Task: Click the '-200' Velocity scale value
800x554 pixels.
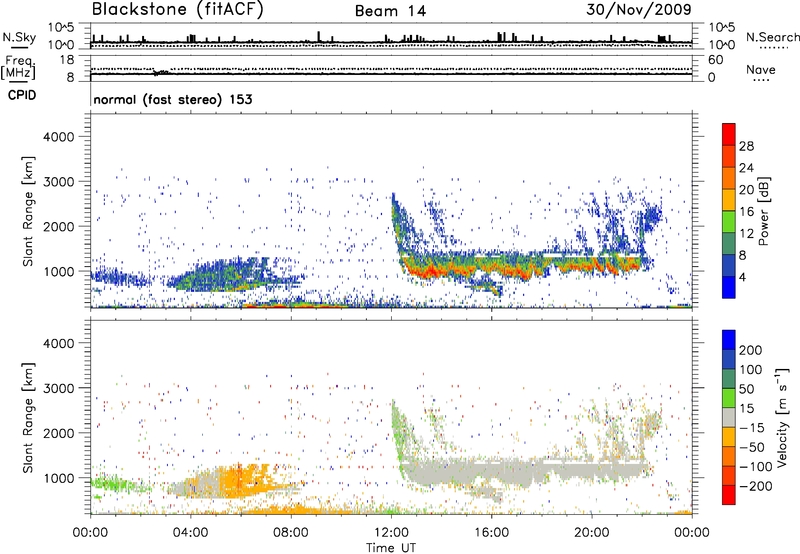Action: coord(756,486)
